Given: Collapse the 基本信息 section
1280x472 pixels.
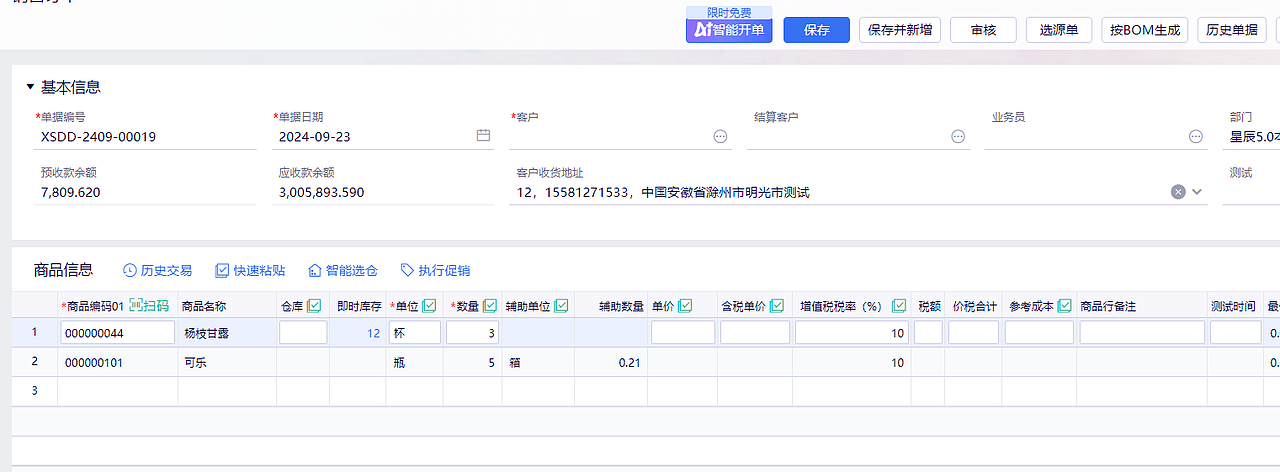Looking at the screenshot, I should [30, 88].
